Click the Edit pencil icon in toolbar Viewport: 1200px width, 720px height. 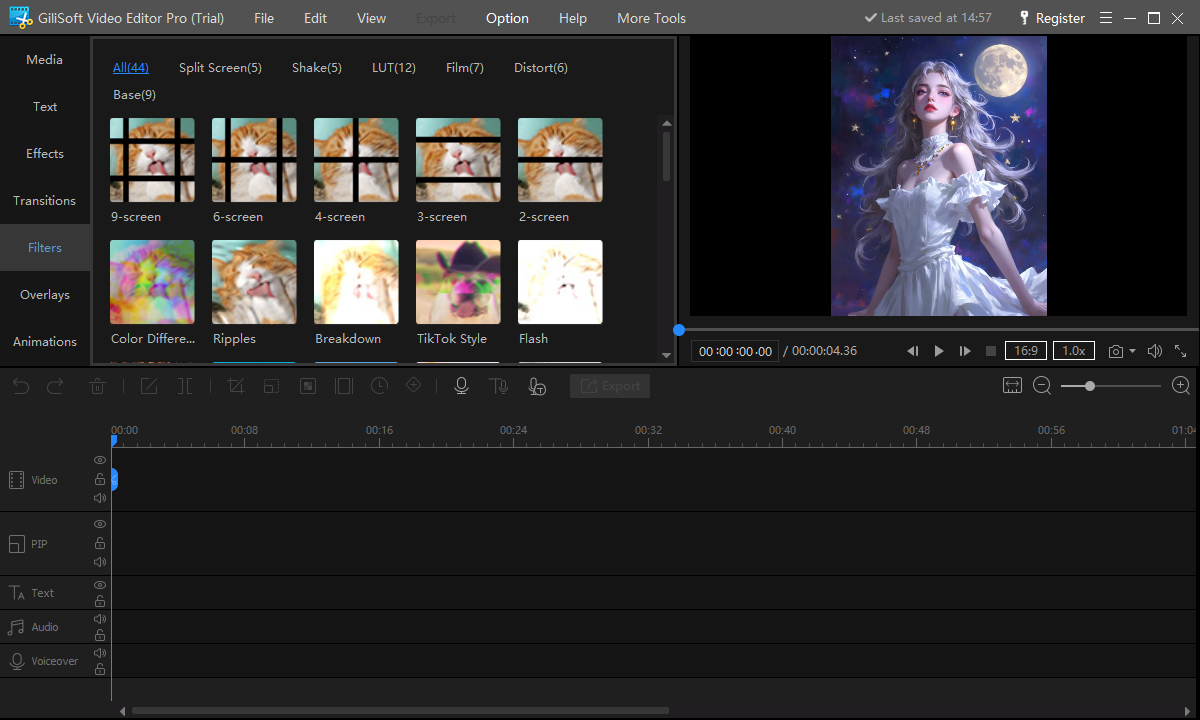149,386
